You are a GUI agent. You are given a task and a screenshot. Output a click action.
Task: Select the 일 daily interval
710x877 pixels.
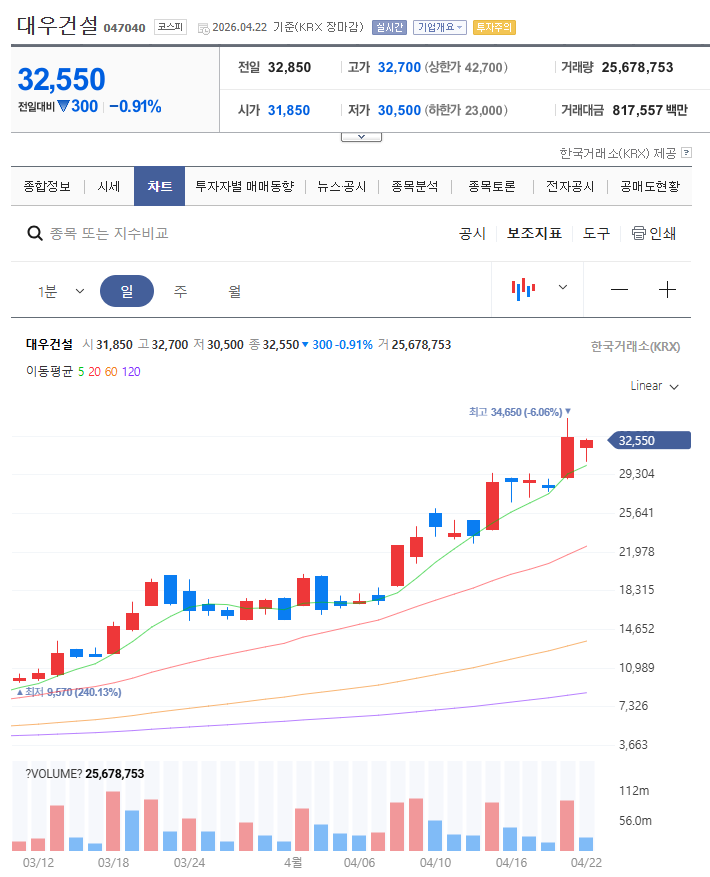click(x=127, y=291)
